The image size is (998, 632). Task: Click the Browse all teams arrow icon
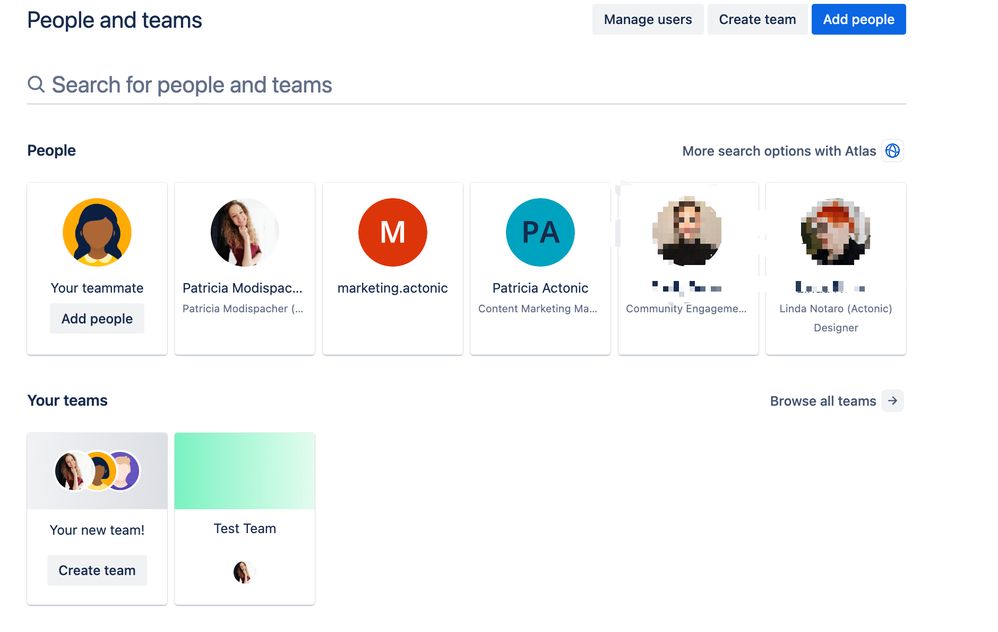[x=893, y=400]
